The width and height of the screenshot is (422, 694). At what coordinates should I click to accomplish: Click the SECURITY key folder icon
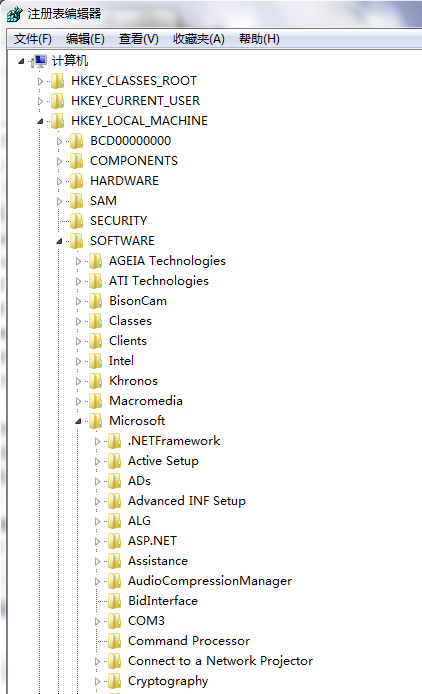(x=76, y=220)
